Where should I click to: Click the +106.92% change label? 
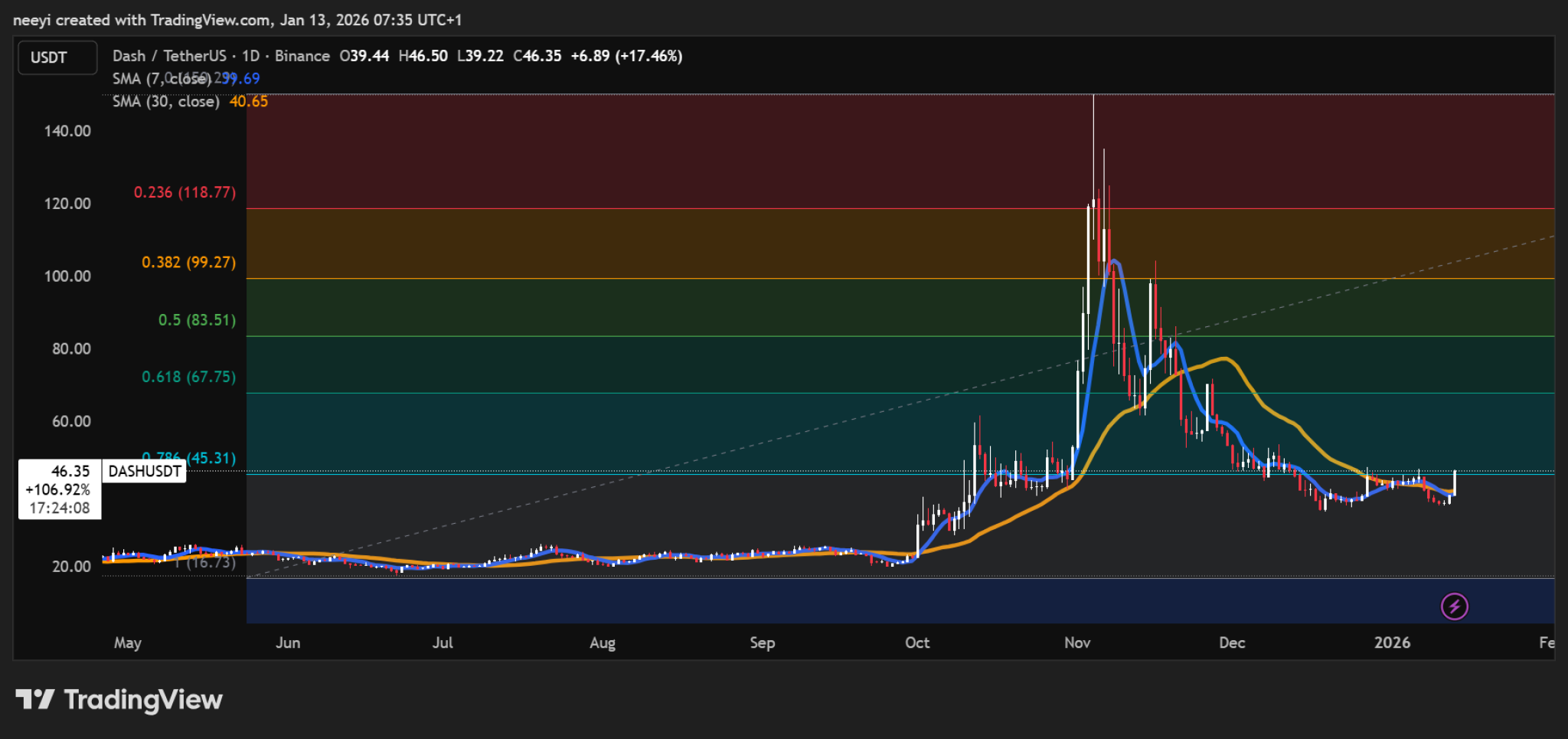pos(57,489)
